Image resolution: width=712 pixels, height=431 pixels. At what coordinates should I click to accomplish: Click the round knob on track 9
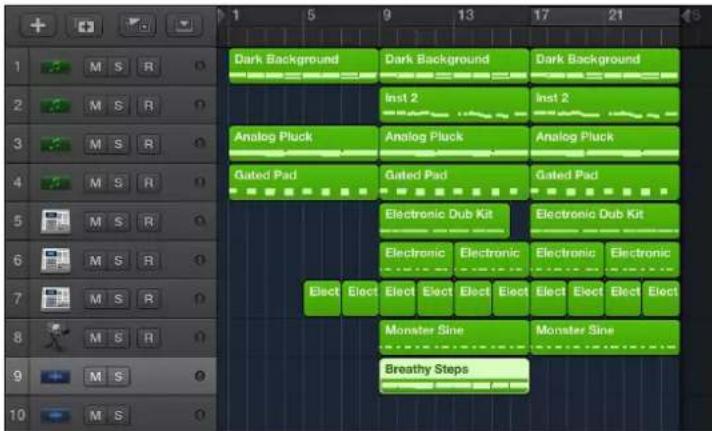pyautogui.click(x=200, y=376)
